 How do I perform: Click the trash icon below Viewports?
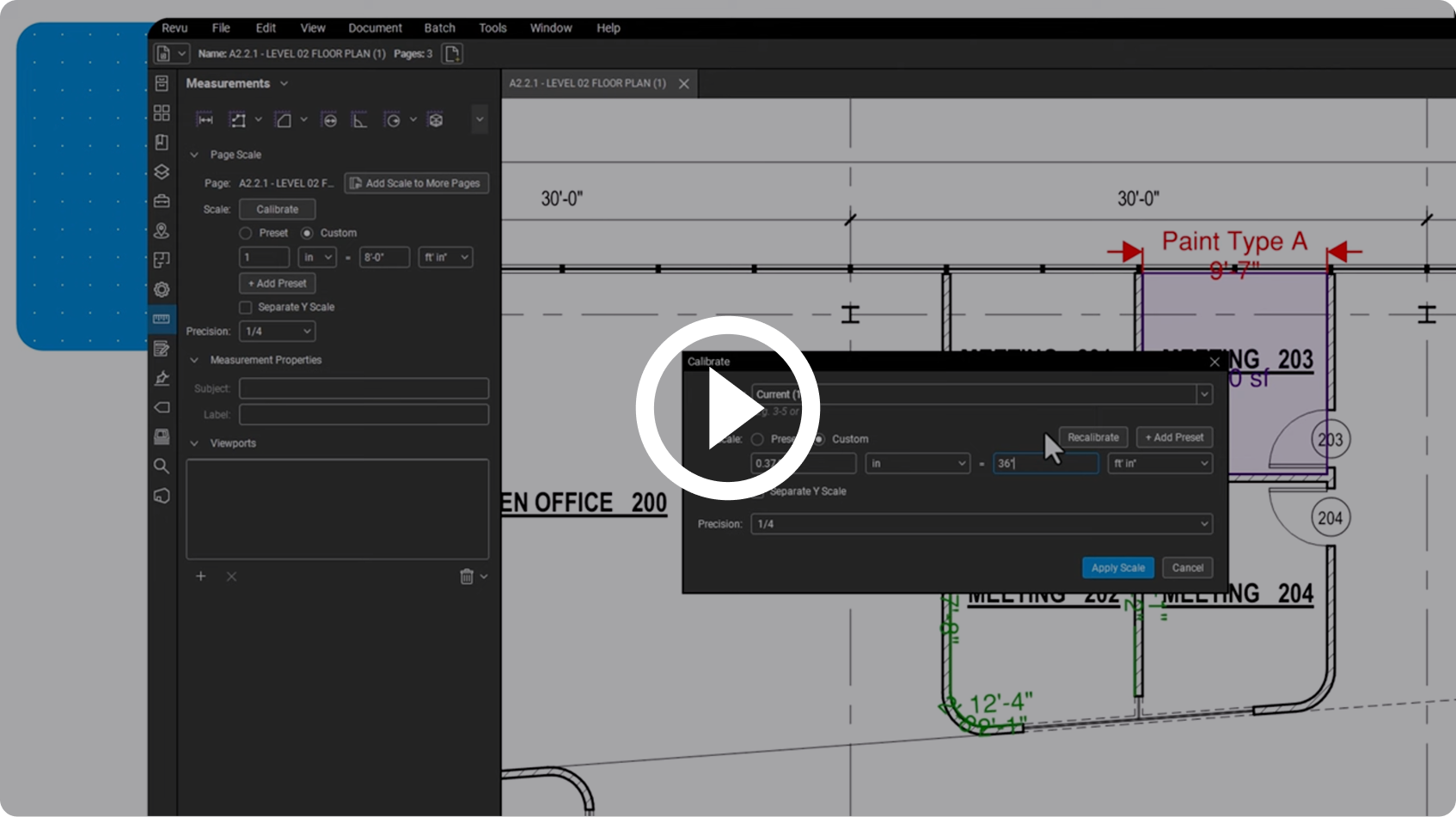(x=467, y=576)
